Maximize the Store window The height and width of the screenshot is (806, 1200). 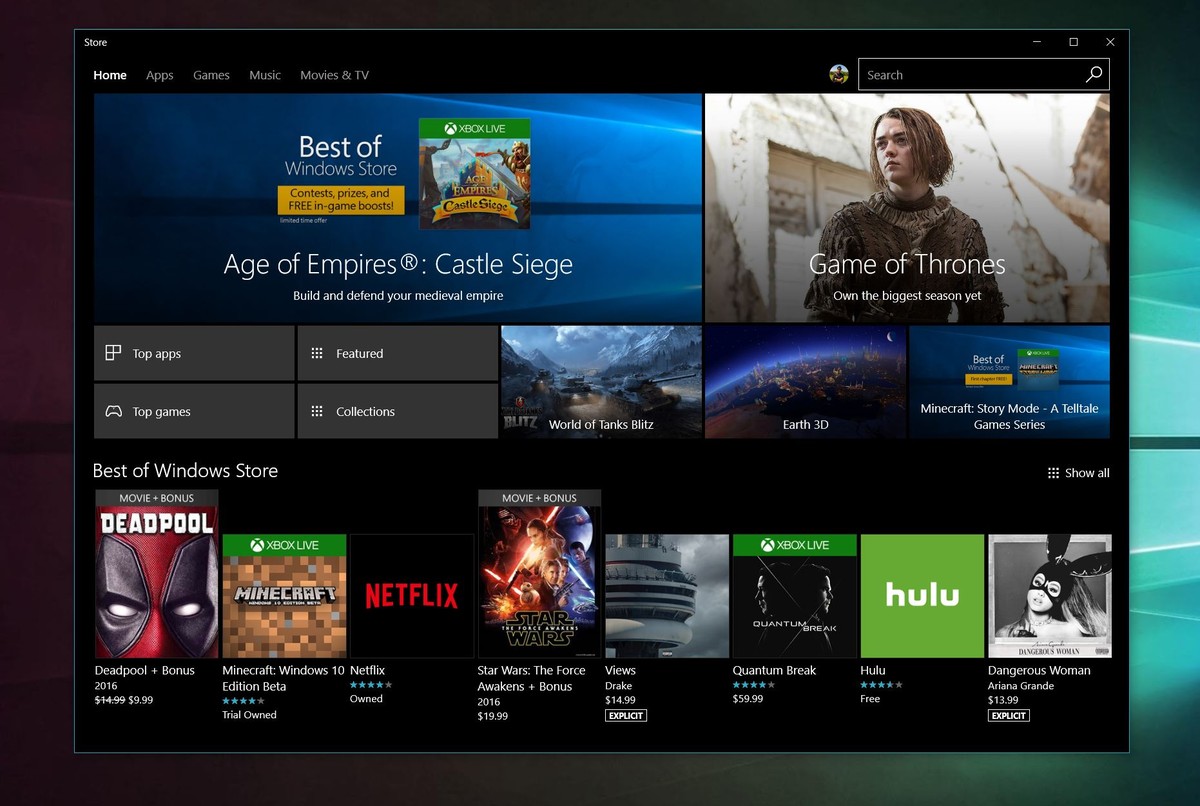(1073, 42)
